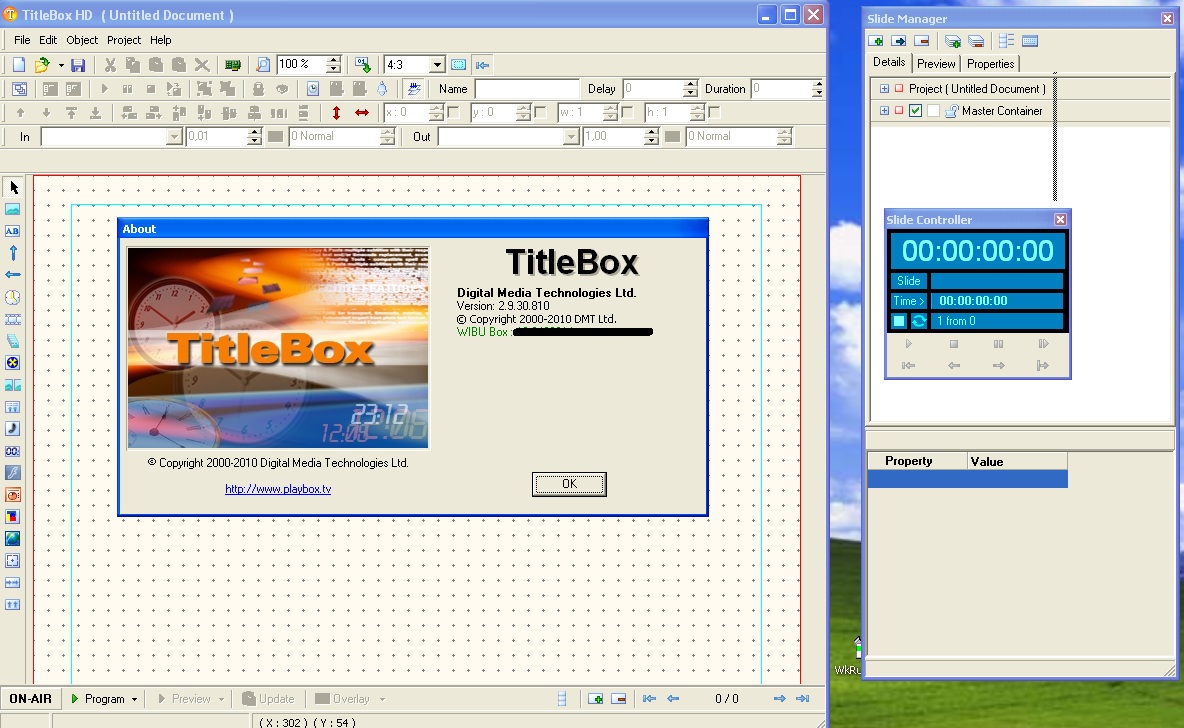Click the red marker beside Project entry

(898, 88)
